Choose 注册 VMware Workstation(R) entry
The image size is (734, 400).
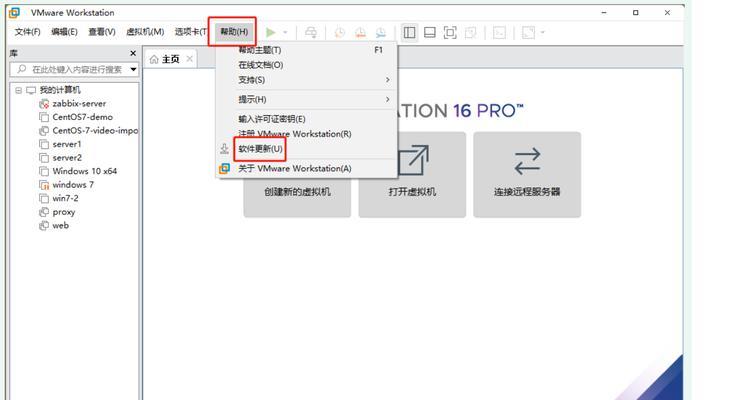click(x=307, y=133)
